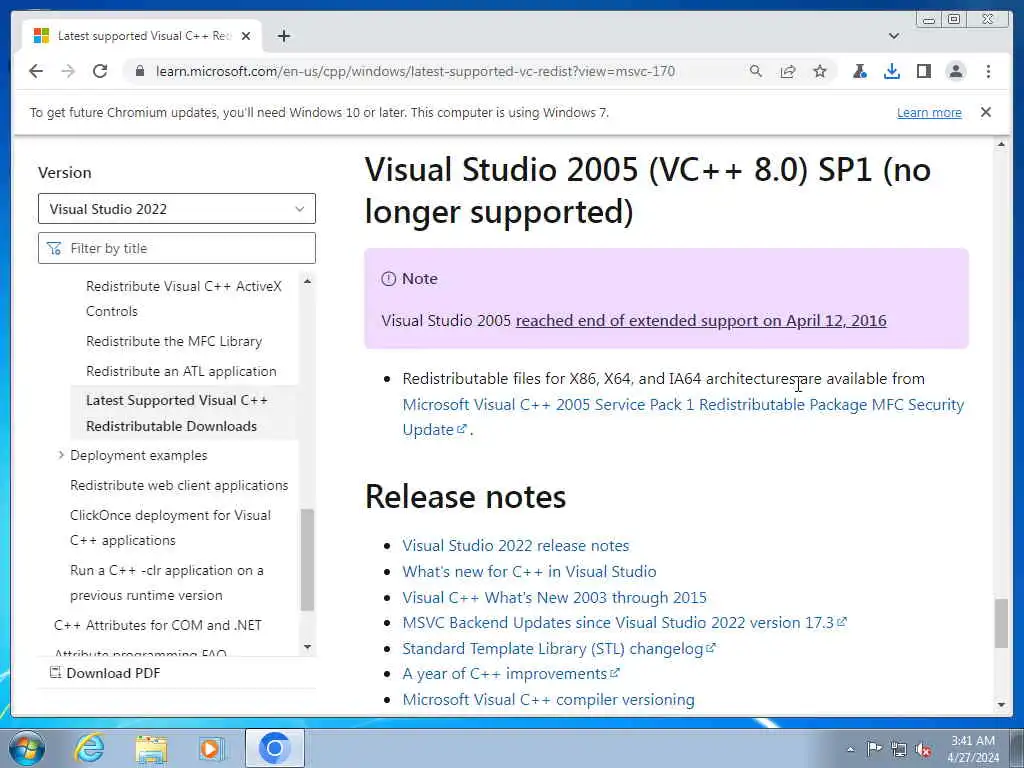Image resolution: width=1024 pixels, height=768 pixels.
Task: Open C++ Attributes for COM and .NET
Action: tap(158, 625)
